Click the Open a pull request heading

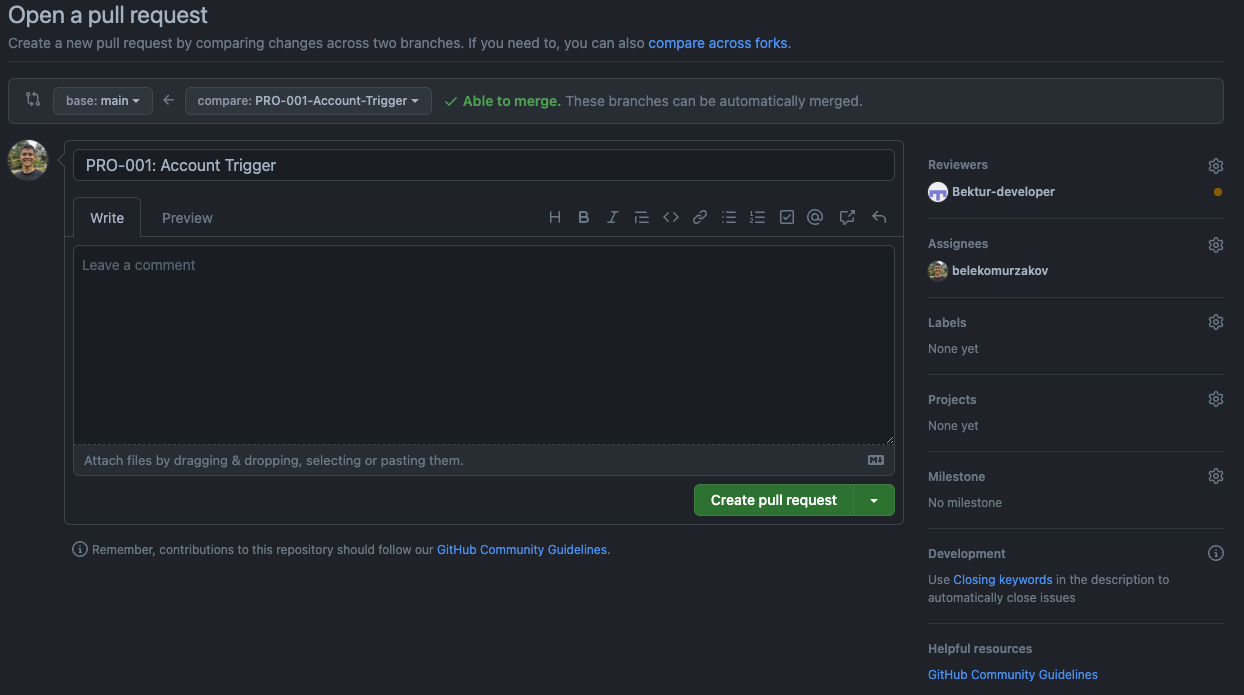tap(108, 15)
